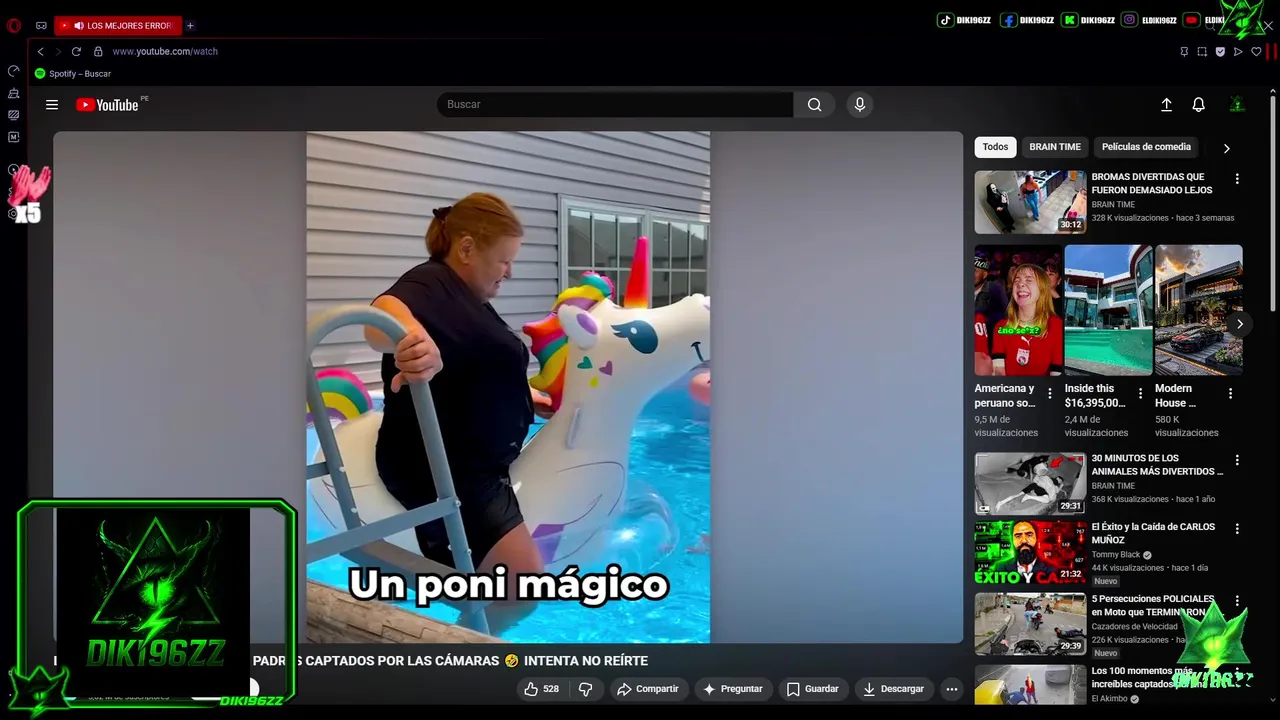Go forward with the browser forward arrow

58,51
